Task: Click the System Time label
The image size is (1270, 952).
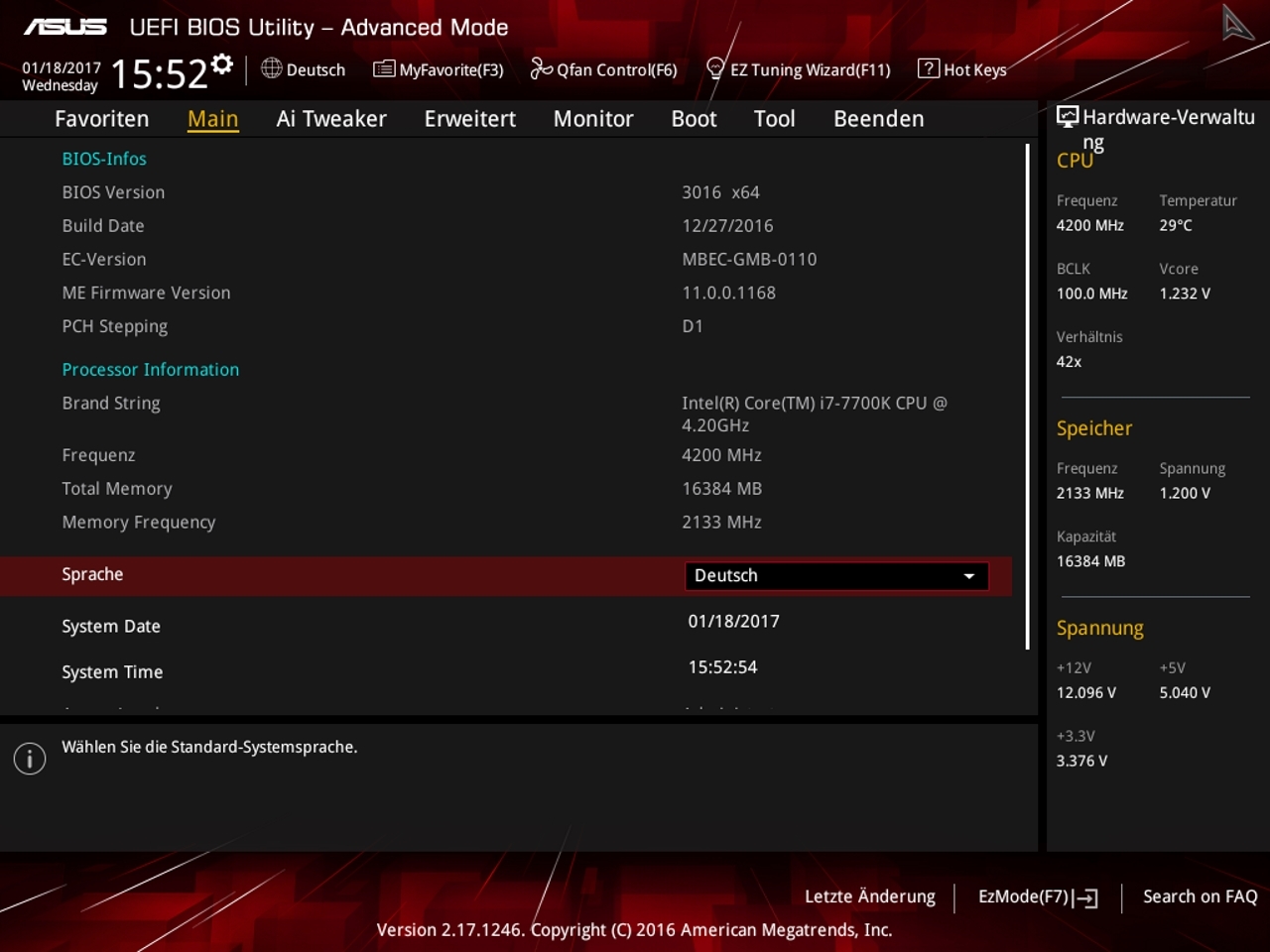Action: [112, 672]
